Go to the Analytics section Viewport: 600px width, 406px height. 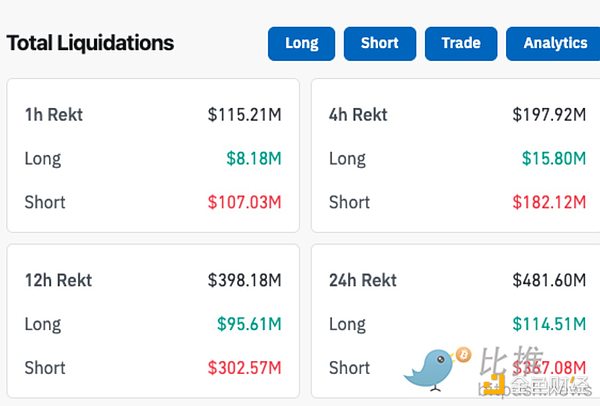point(555,43)
